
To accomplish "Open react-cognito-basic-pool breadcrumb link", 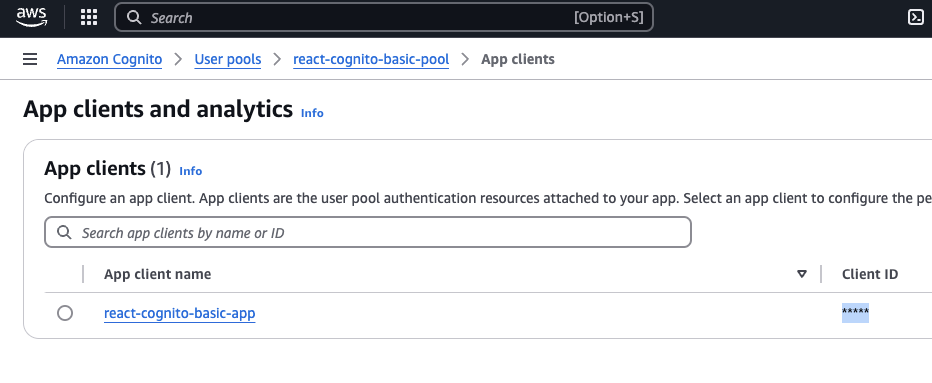I will tap(371, 59).
